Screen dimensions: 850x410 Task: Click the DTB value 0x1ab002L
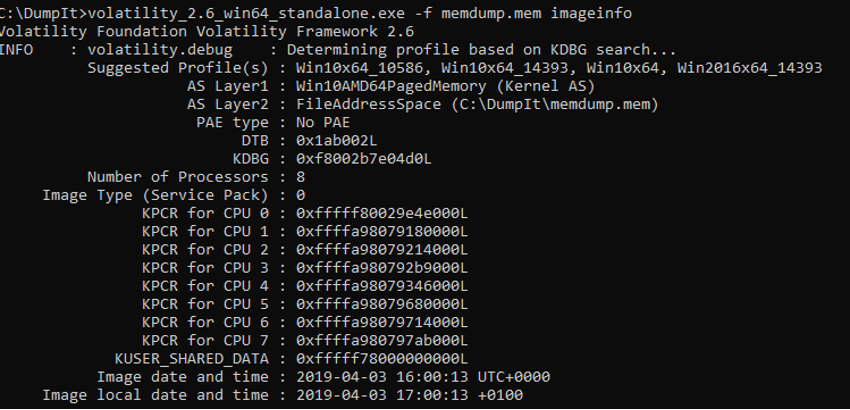pyautogui.click(x=336, y=140)
